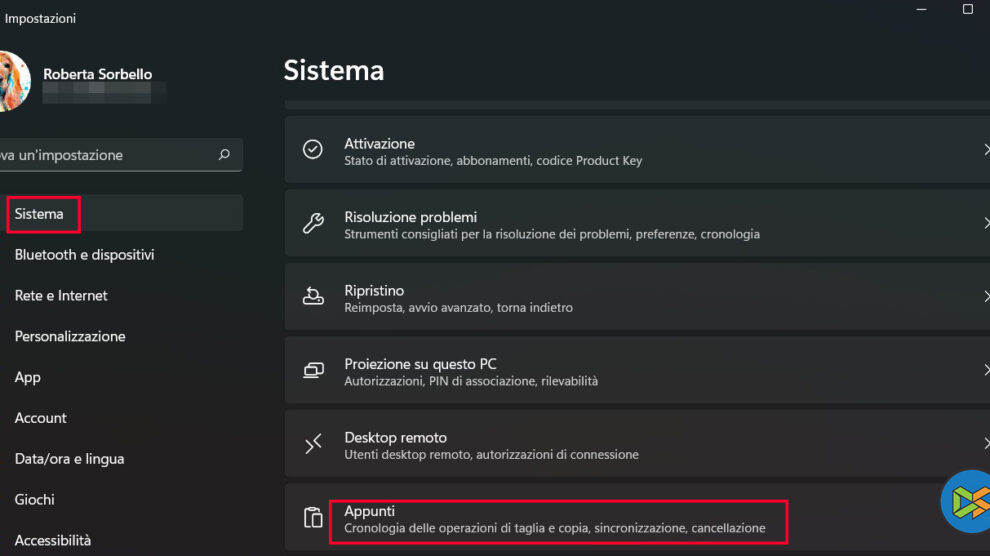Click the Appunti clipboard icon
Viewport: 990px width, 556px height.
click(313, 517)
